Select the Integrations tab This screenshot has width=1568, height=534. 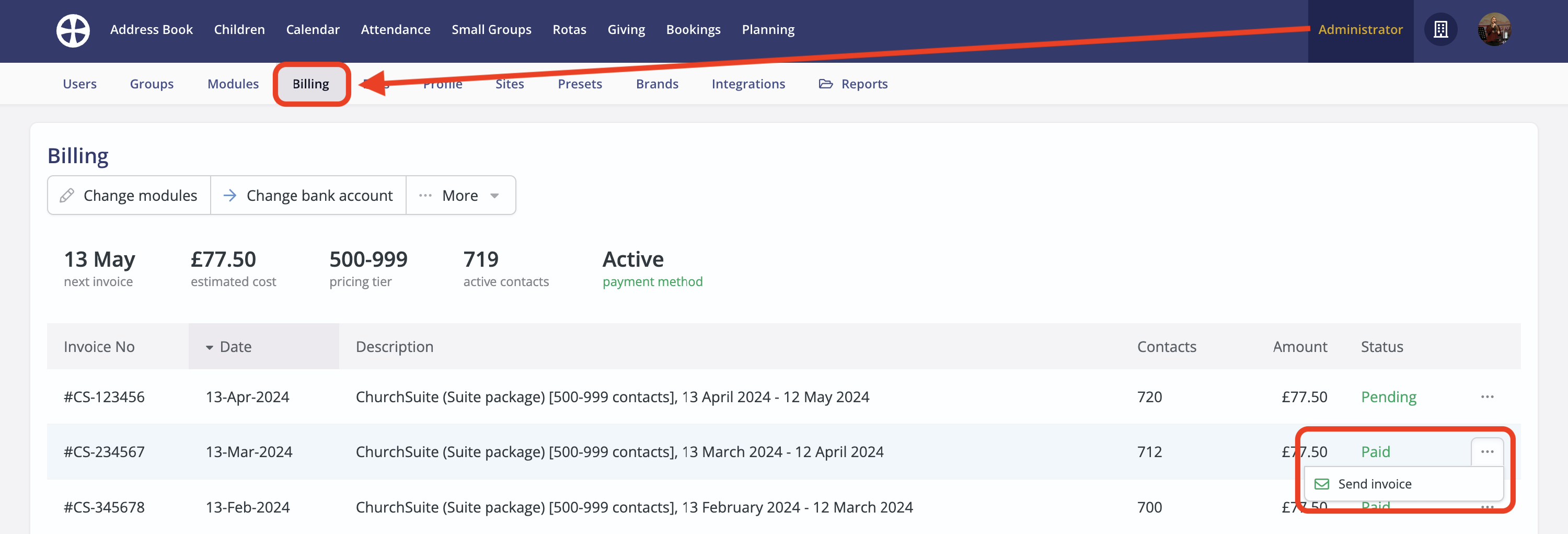[748, 83]
